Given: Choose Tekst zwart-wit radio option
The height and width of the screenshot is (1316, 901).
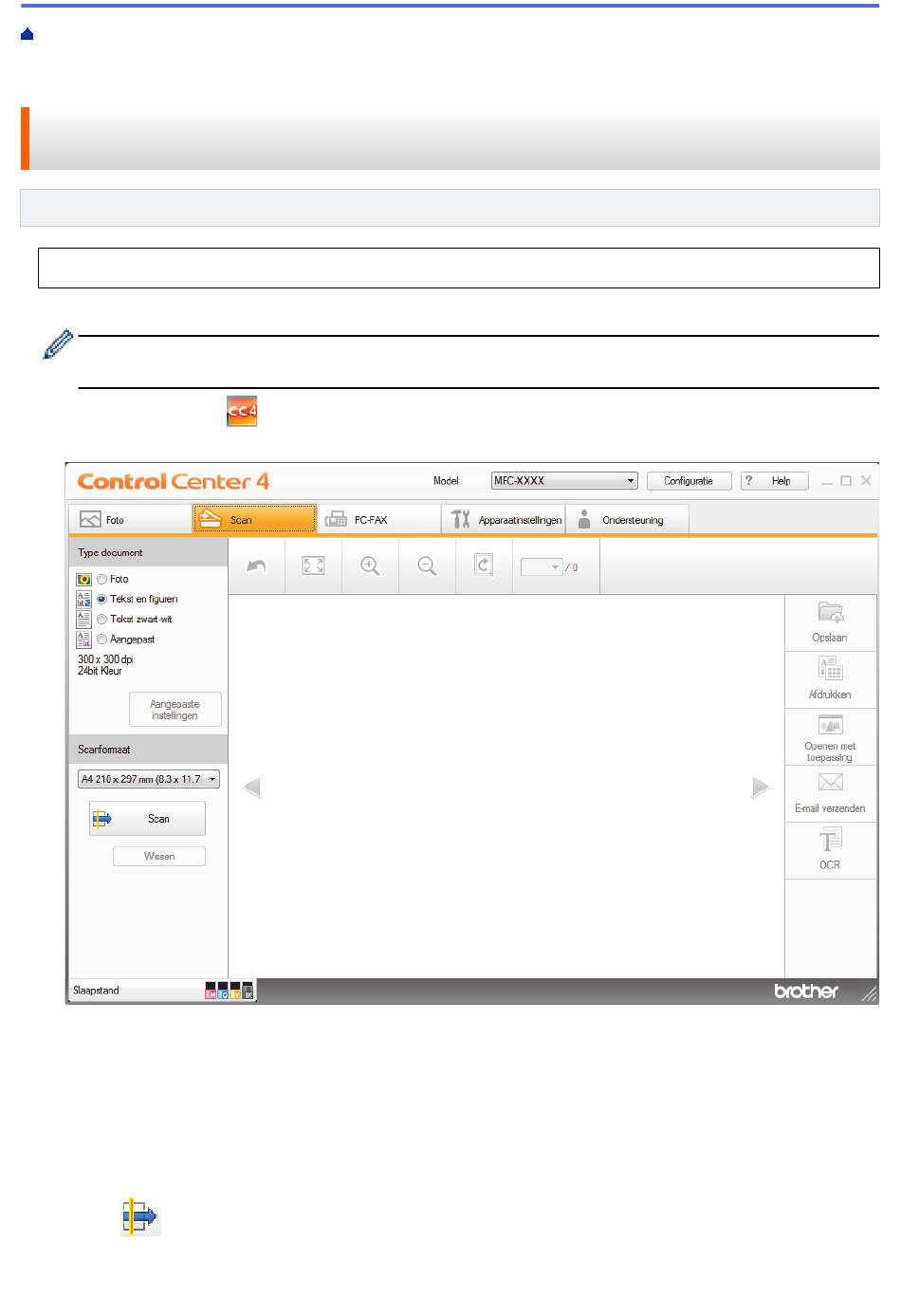Looking at the screenshot, I should coord(101,619).
